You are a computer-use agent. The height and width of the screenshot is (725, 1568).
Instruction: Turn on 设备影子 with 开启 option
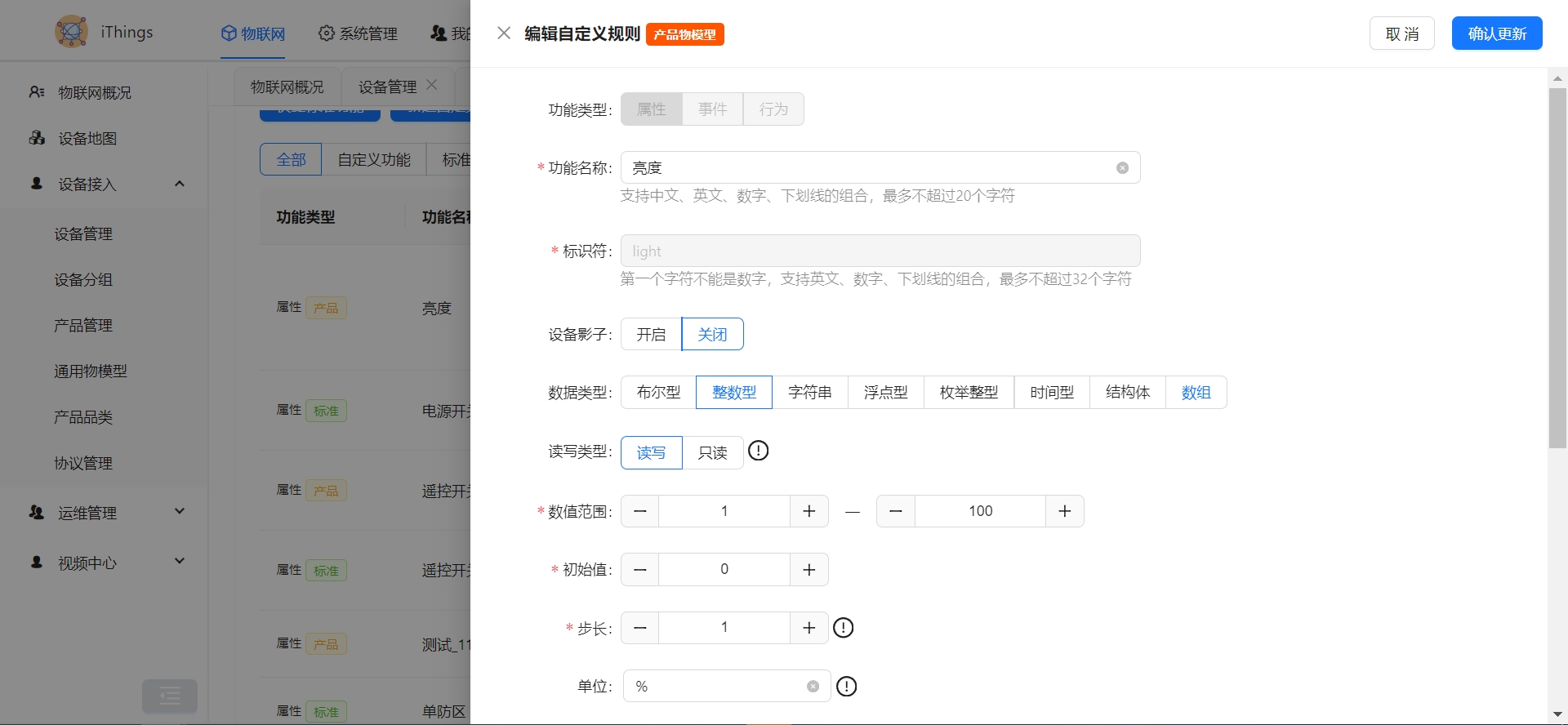tap(651, 335)
